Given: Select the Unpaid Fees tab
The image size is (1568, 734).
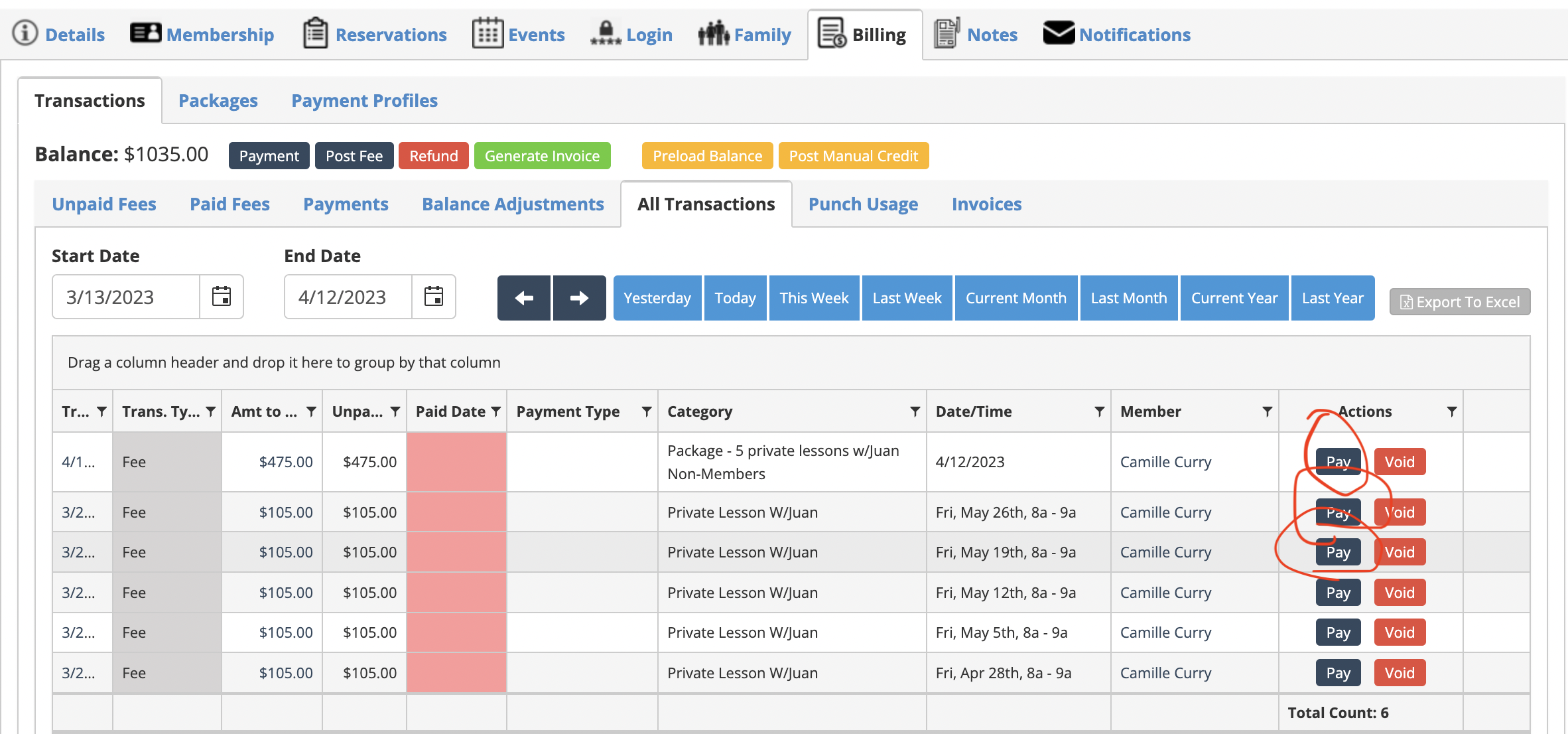Looking at the screenshot, I should pos(104,204).
